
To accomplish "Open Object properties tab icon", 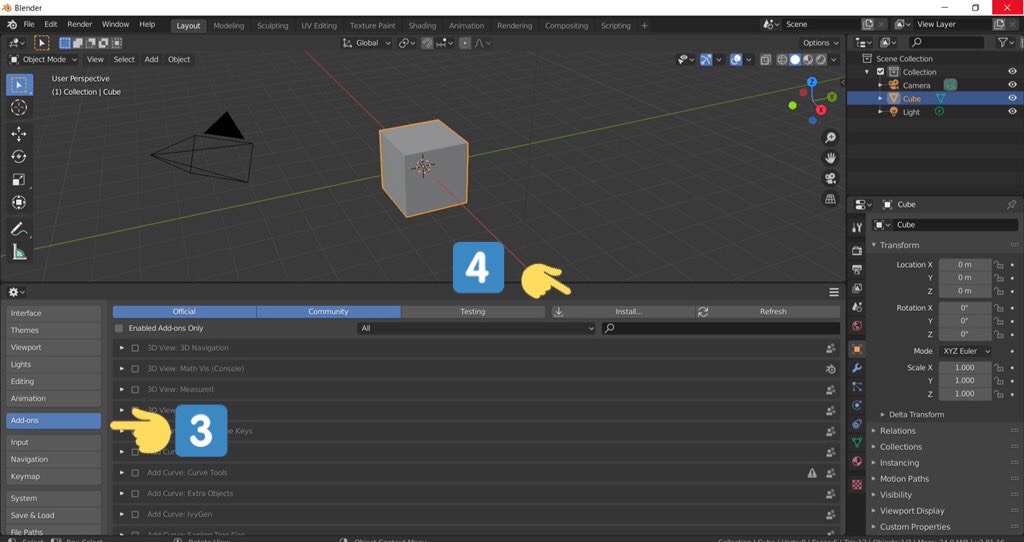I will pyautogui.click(x=857, y=349).
